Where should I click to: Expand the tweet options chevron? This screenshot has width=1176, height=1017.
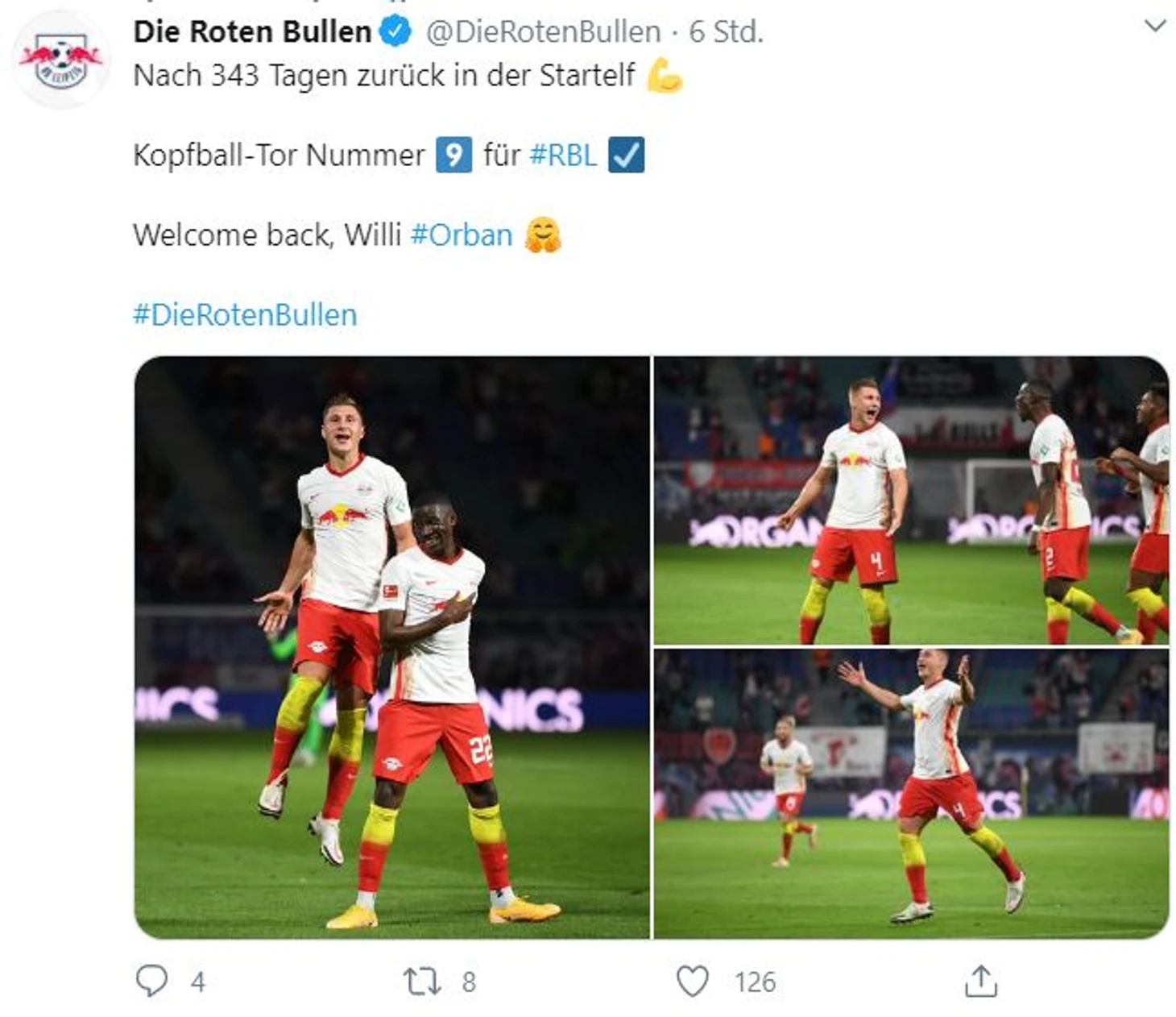(1155, 26)
